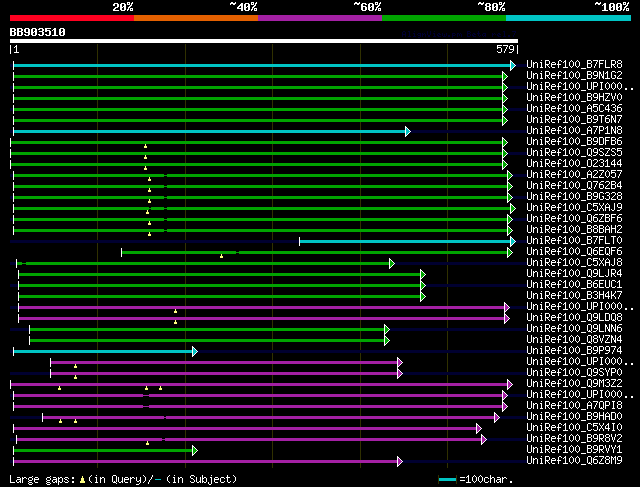Select hit label UniRef100_Q9SZS5
The image size is (640, 487).
[574, 153]
